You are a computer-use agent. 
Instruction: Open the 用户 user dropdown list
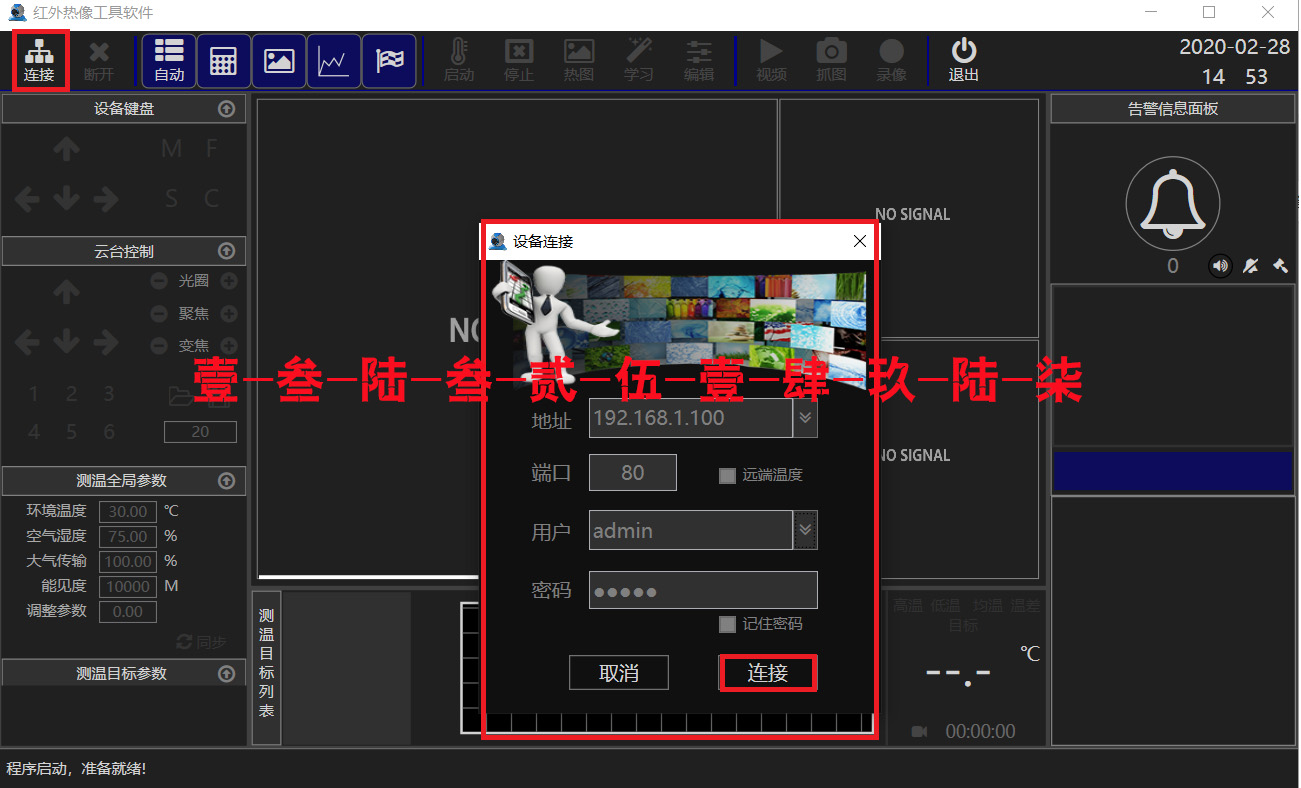pos(806,530)
